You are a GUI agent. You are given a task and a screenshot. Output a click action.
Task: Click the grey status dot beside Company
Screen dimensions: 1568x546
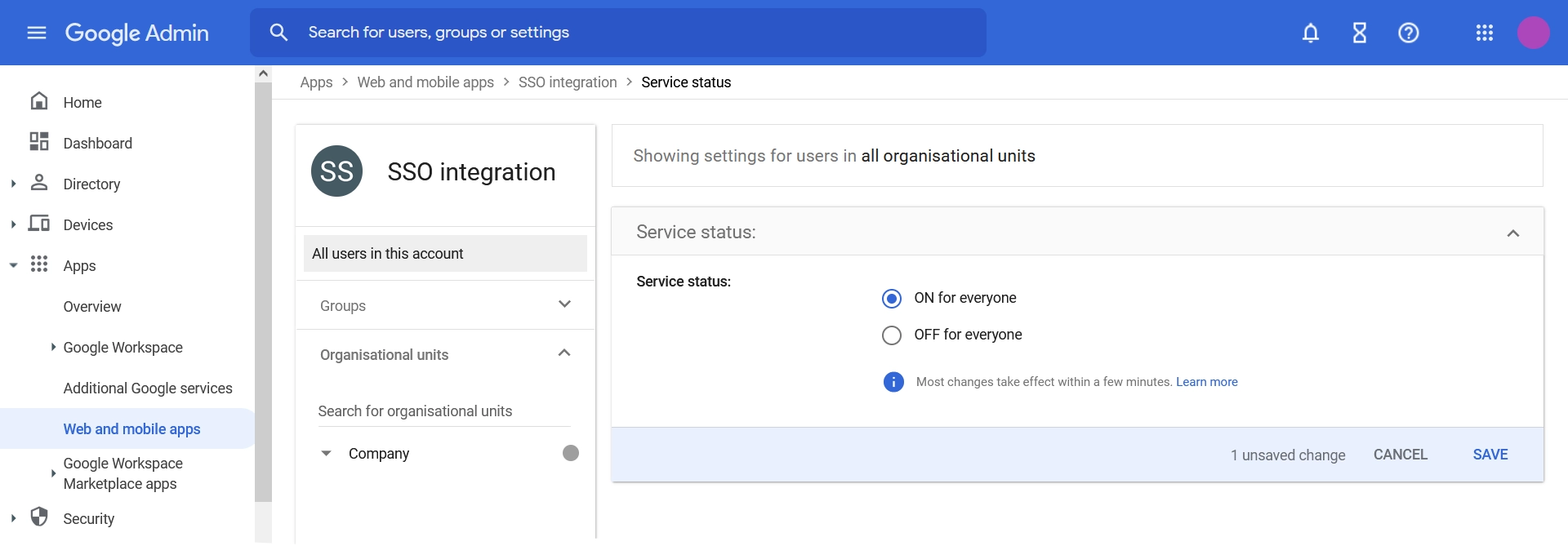coord(571,453)
